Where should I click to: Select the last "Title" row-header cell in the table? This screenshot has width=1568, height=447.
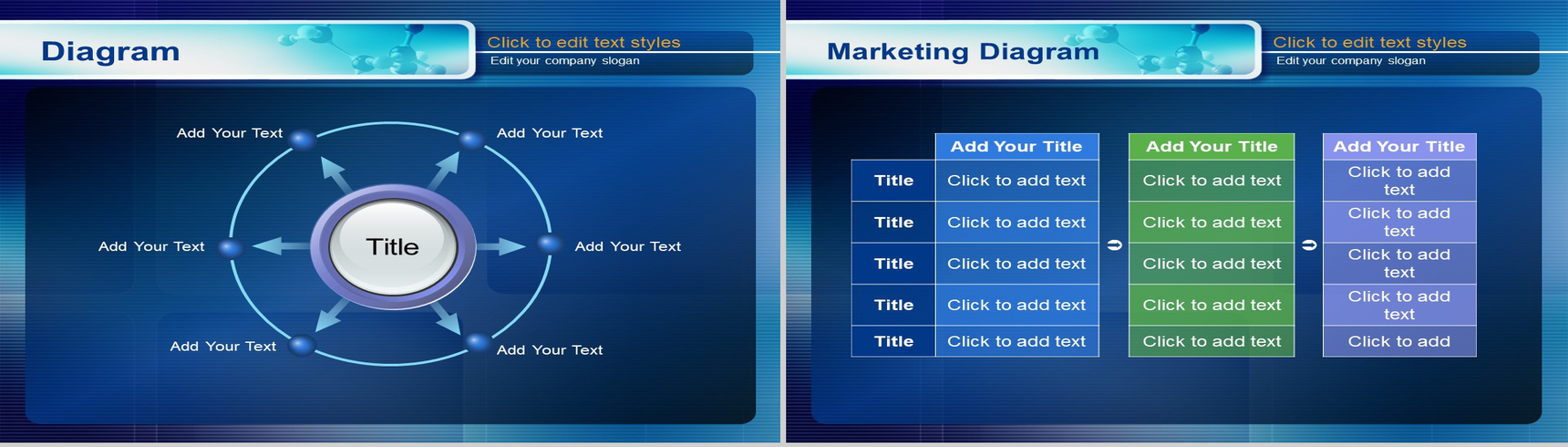(893, 341)
